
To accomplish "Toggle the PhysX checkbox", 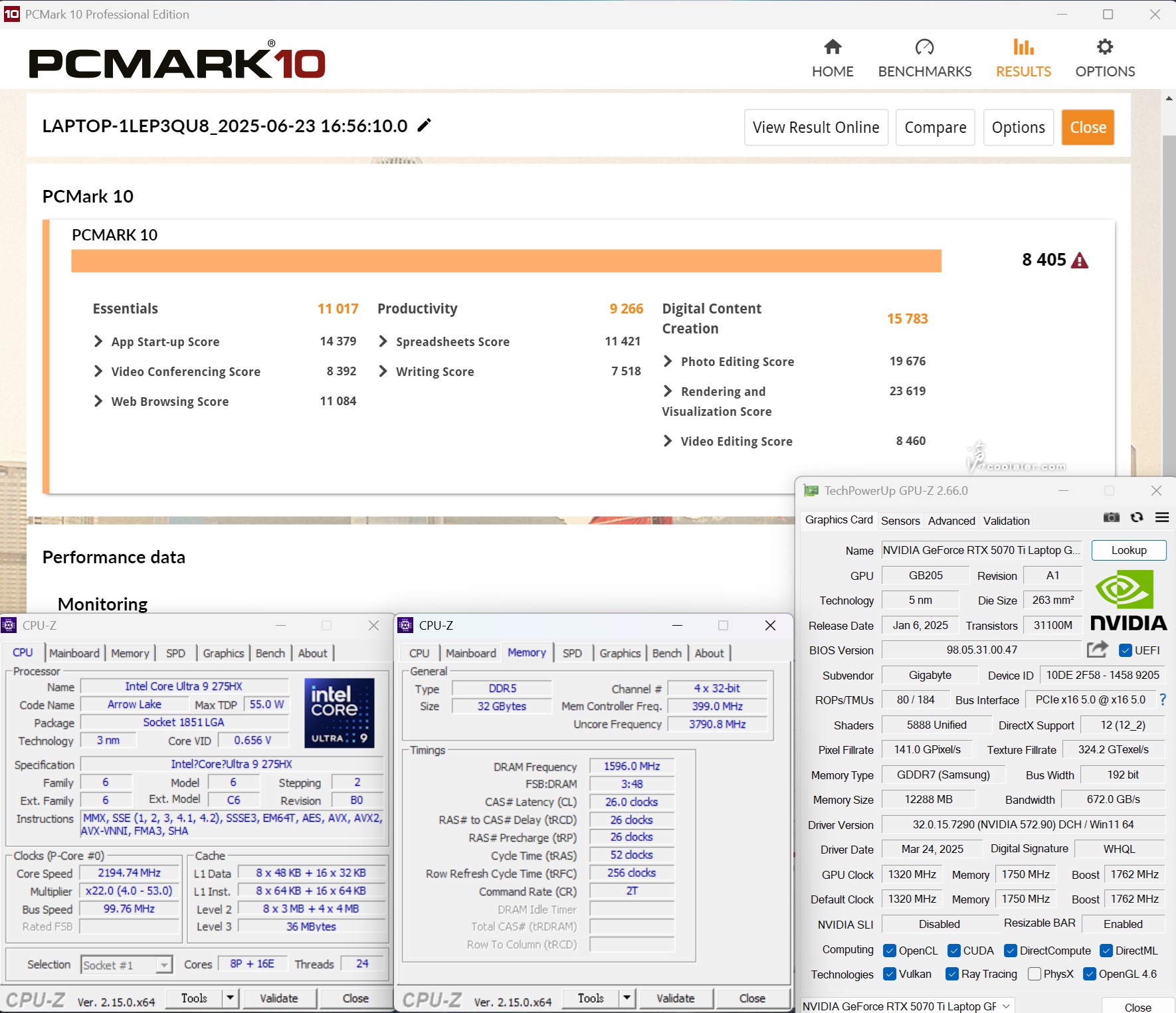I will [1034, 974].
